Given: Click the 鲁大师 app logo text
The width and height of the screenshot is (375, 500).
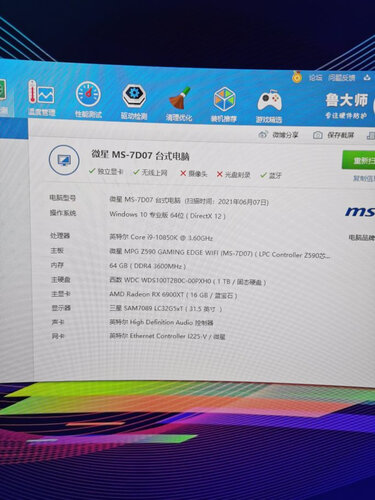Looking at the screenshot, I should (x=346, y=100).
